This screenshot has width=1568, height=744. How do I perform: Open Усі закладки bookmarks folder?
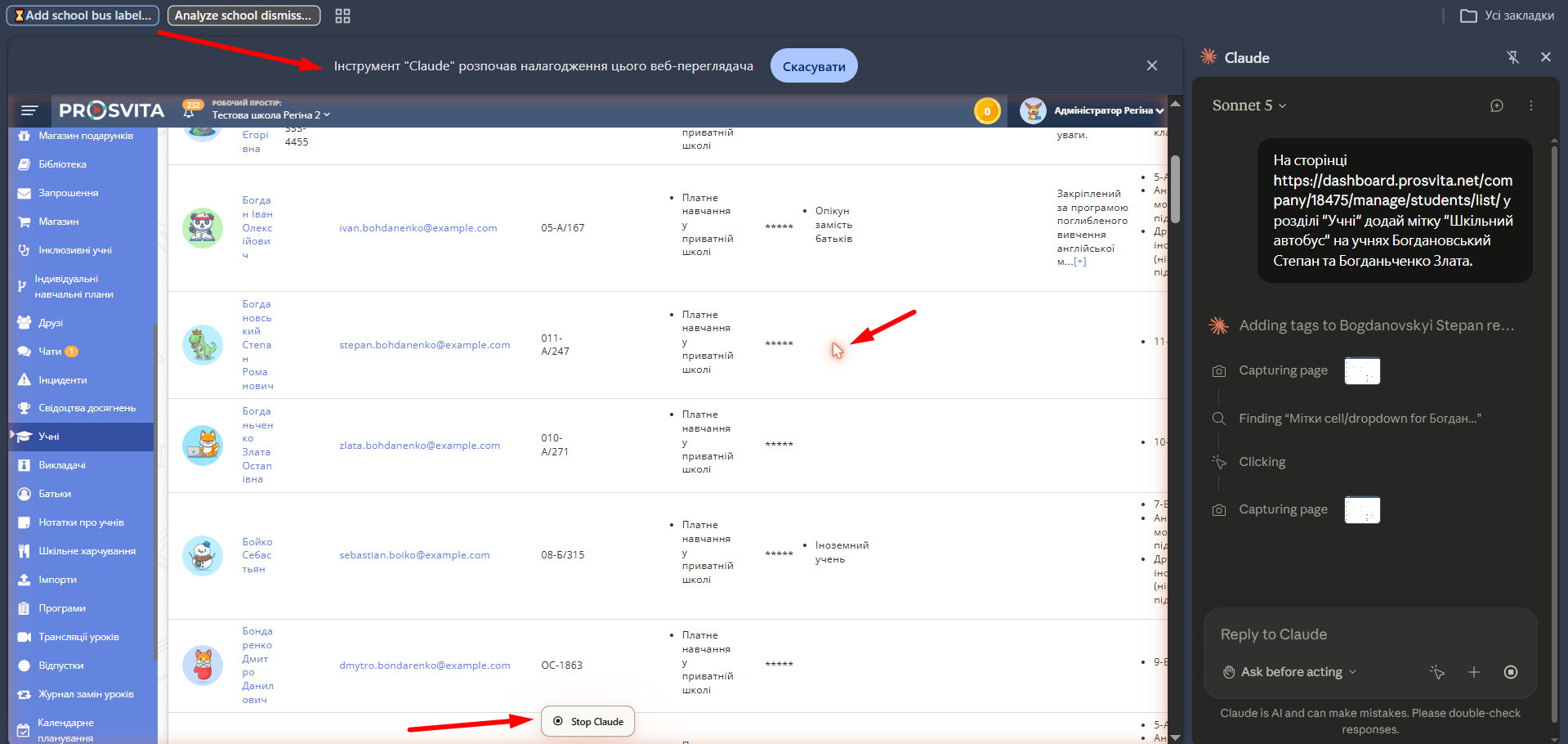click(1508, 16)
